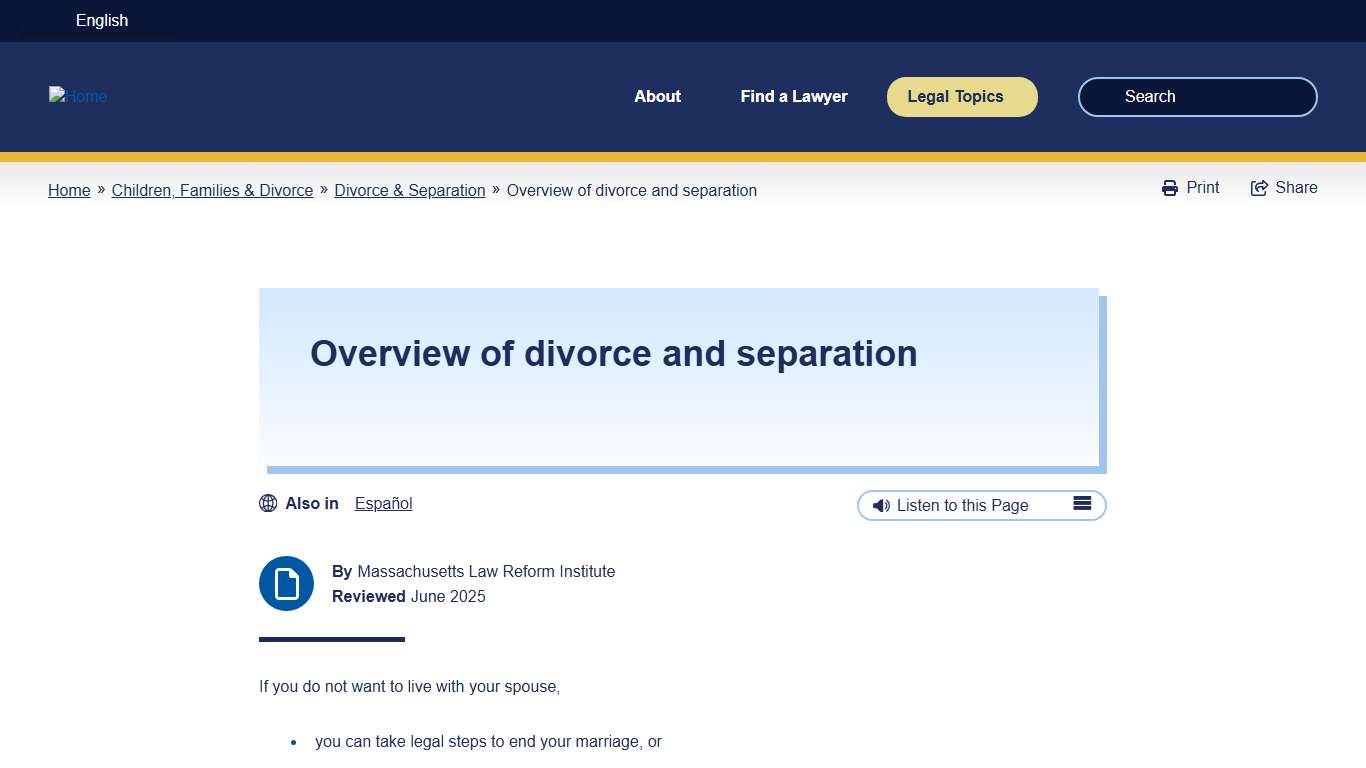Image resolution: width=1366 pixels, height=768 pixels.
Task: Click the breadcrumb separator chevron icon
Action: point(99,189)
